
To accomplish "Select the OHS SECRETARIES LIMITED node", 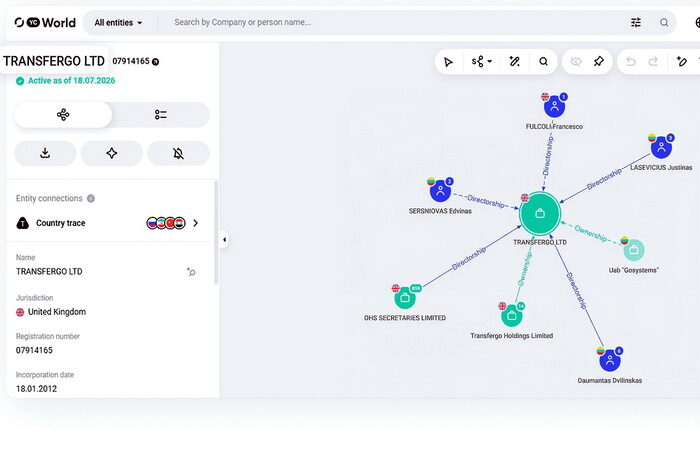I will [405, 298].
